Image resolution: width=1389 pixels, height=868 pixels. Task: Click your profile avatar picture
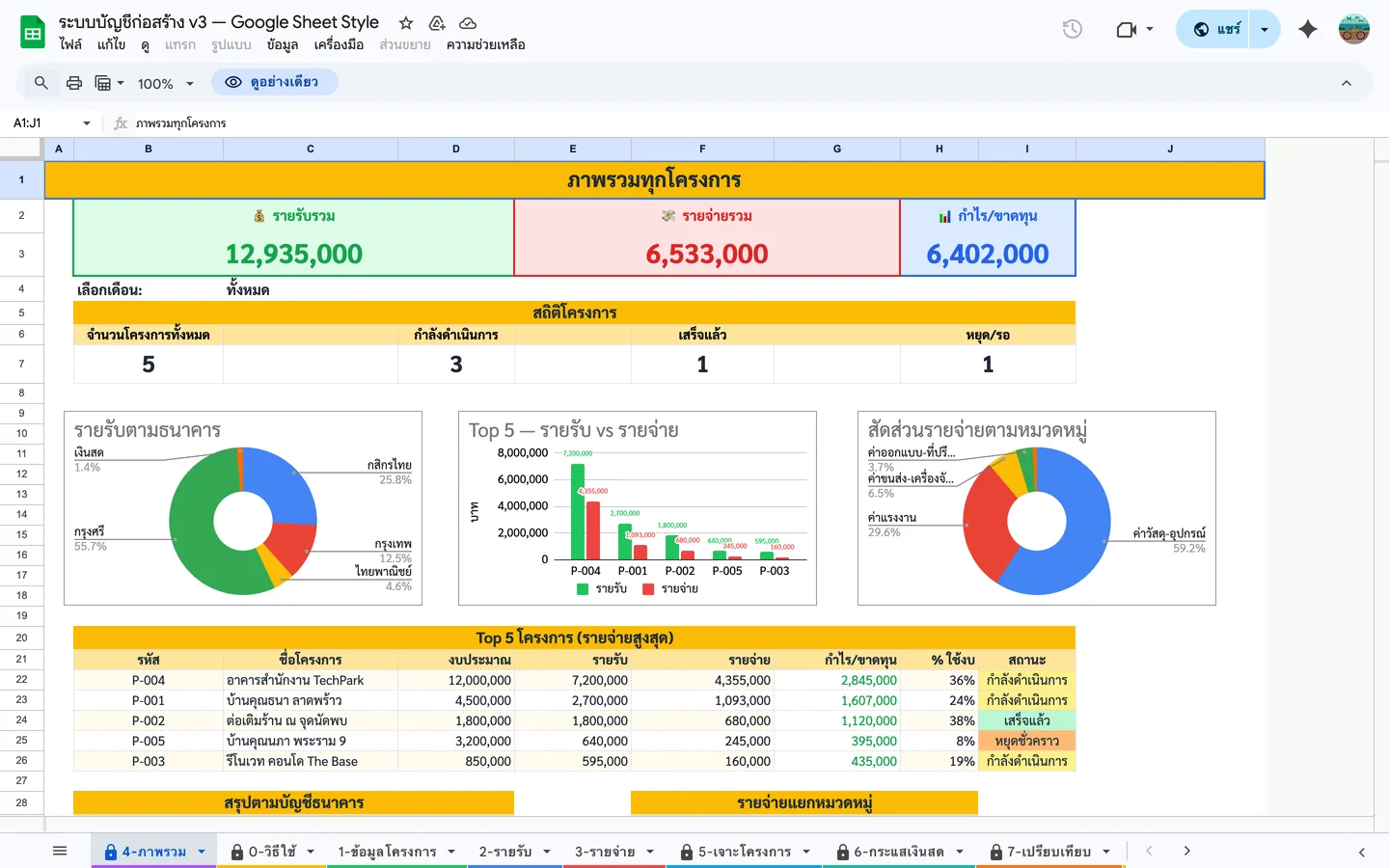click(x=1354, y=30)
